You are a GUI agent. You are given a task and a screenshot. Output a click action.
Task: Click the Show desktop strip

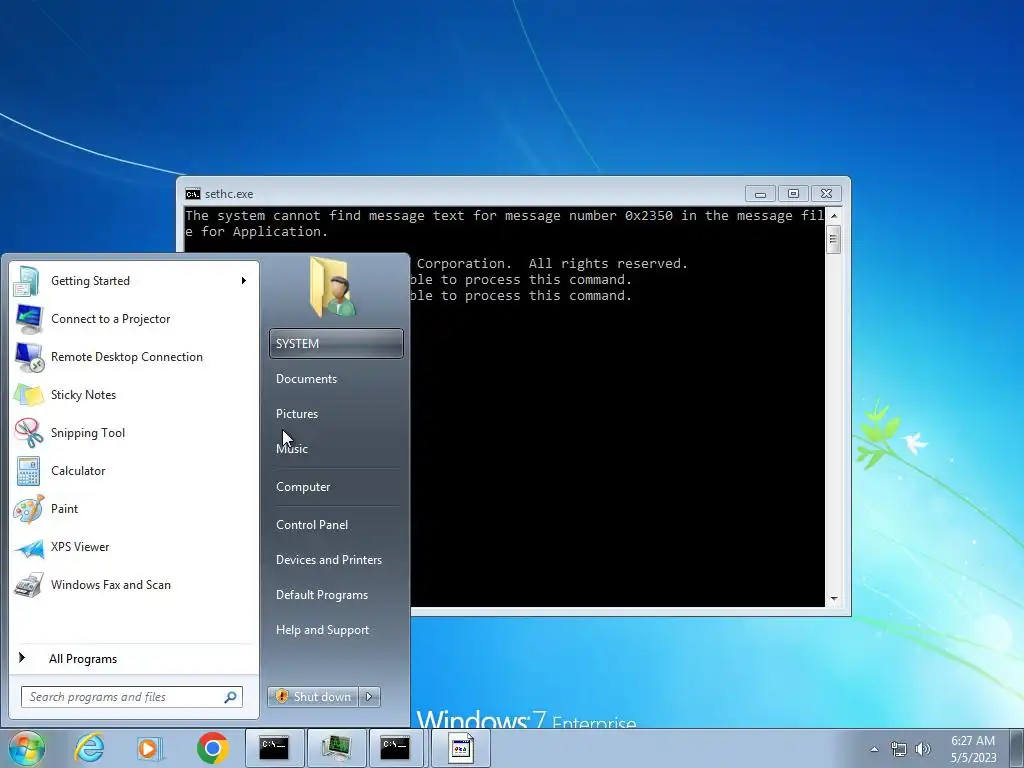pyautogui.click(x=1017, y=748)
